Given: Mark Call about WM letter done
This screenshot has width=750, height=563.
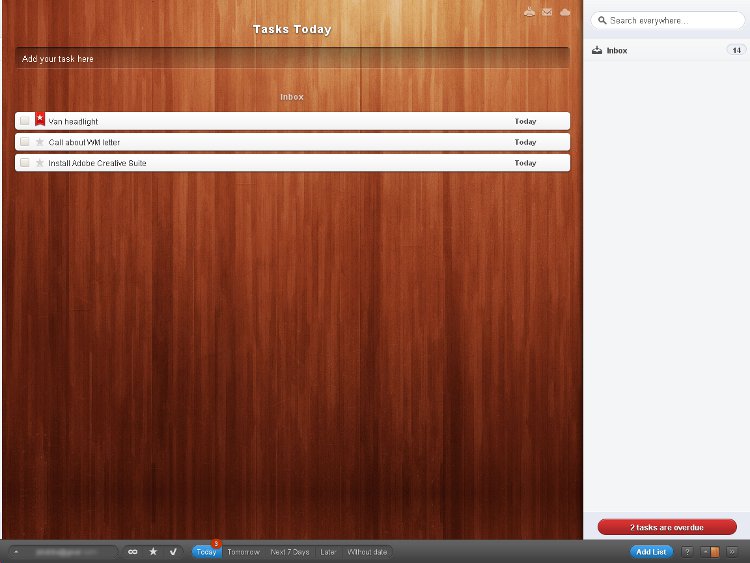Looking at the screenshot, I should (24, 142).
